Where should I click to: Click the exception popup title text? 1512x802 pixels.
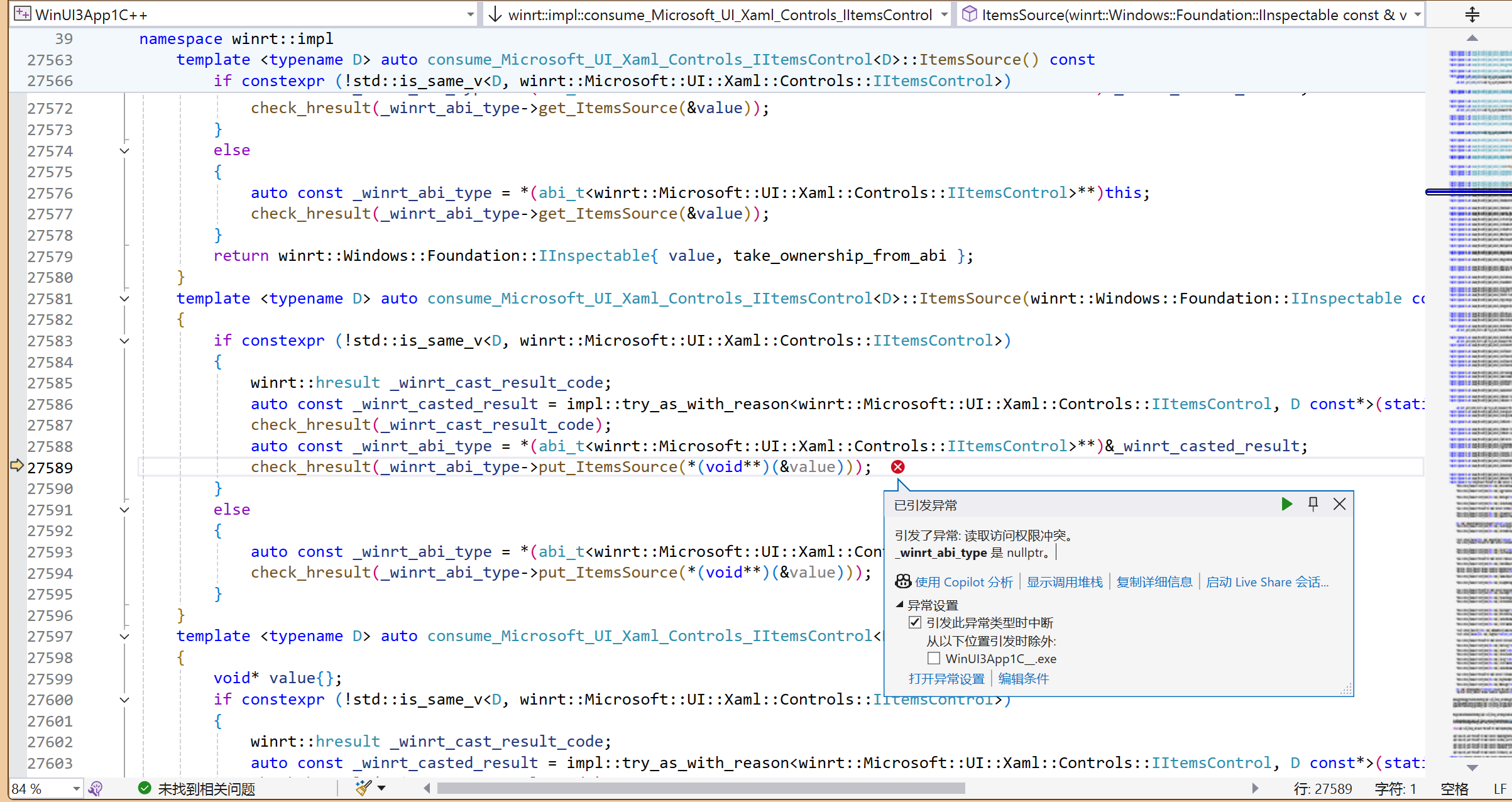click(x=926, y=505)
